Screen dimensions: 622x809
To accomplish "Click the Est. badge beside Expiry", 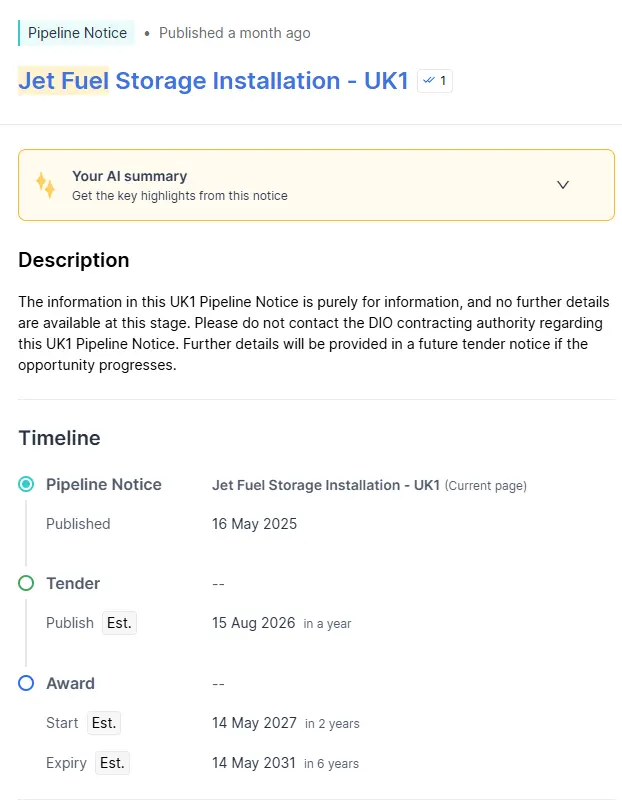I will pyautogui.click(x=112, y=763).
